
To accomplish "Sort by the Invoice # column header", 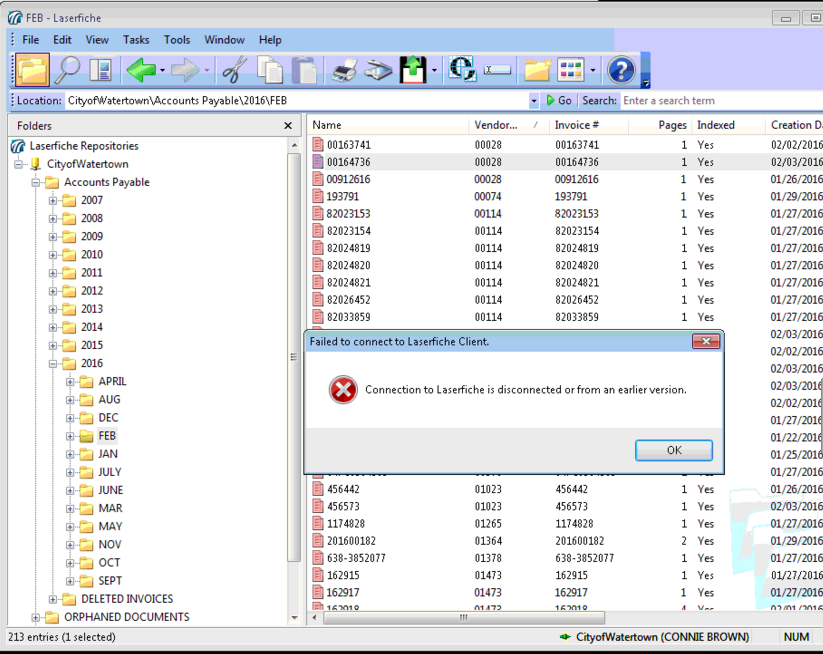I will [590, 125].
